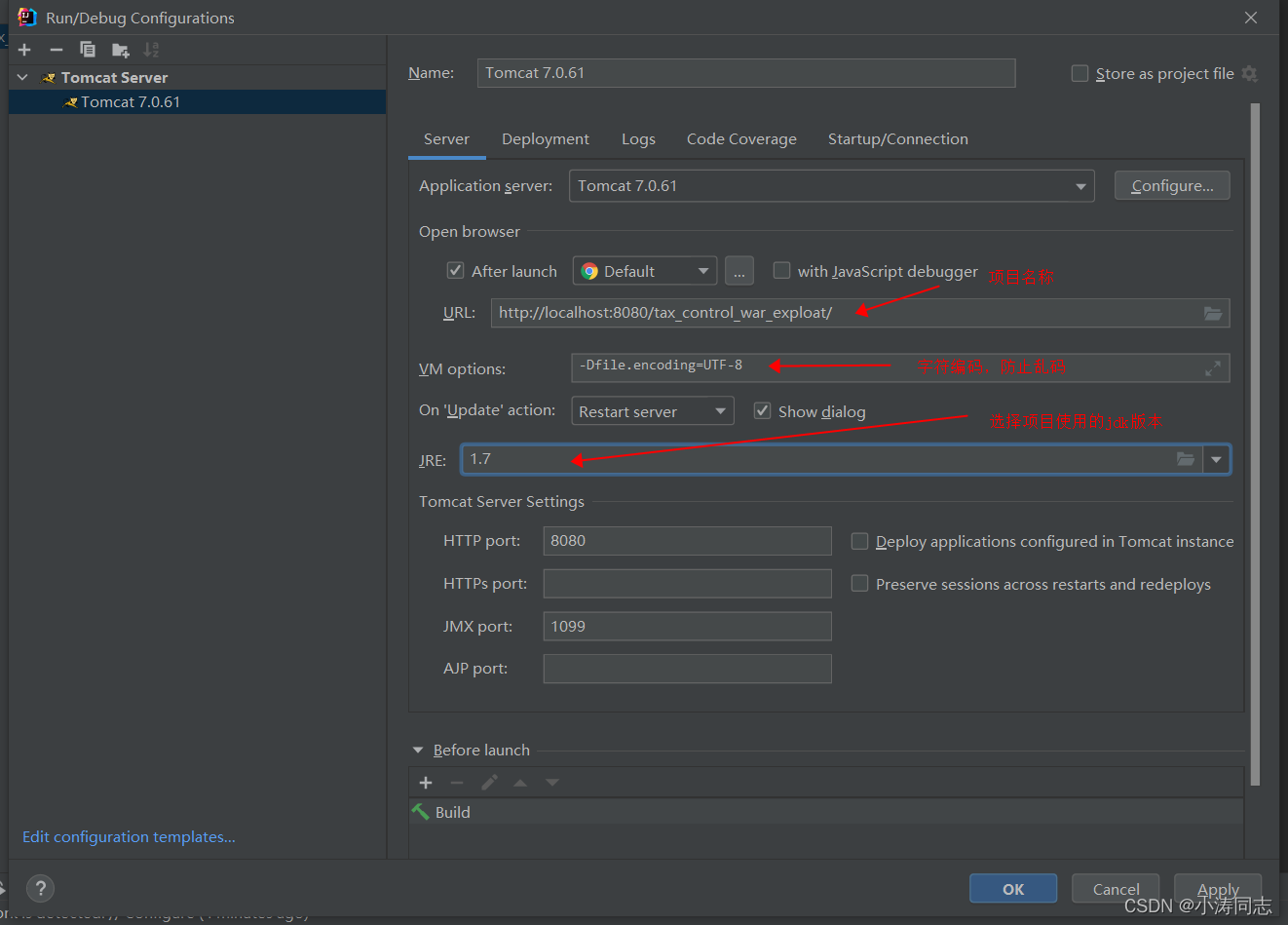Remove the selected configuration

click(57, 50)
